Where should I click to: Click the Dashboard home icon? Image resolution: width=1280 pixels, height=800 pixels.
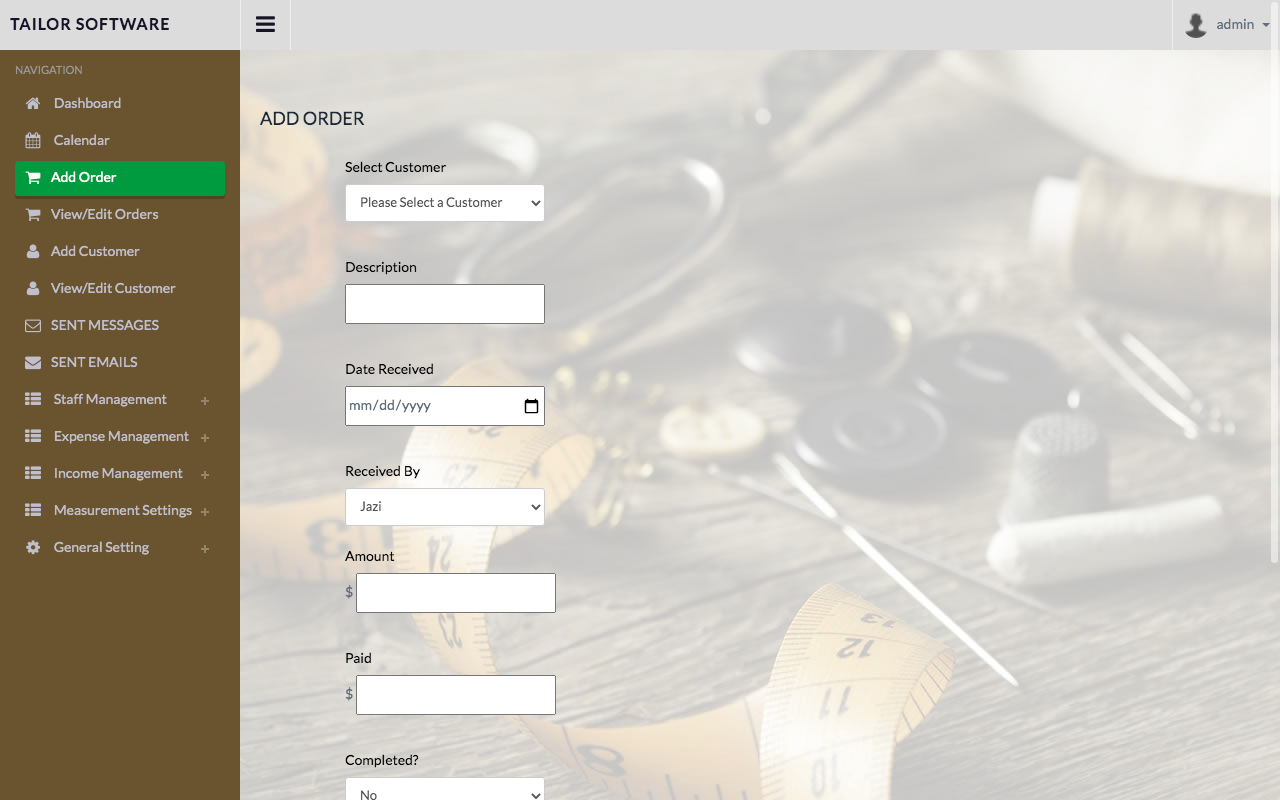pos(33,103)
